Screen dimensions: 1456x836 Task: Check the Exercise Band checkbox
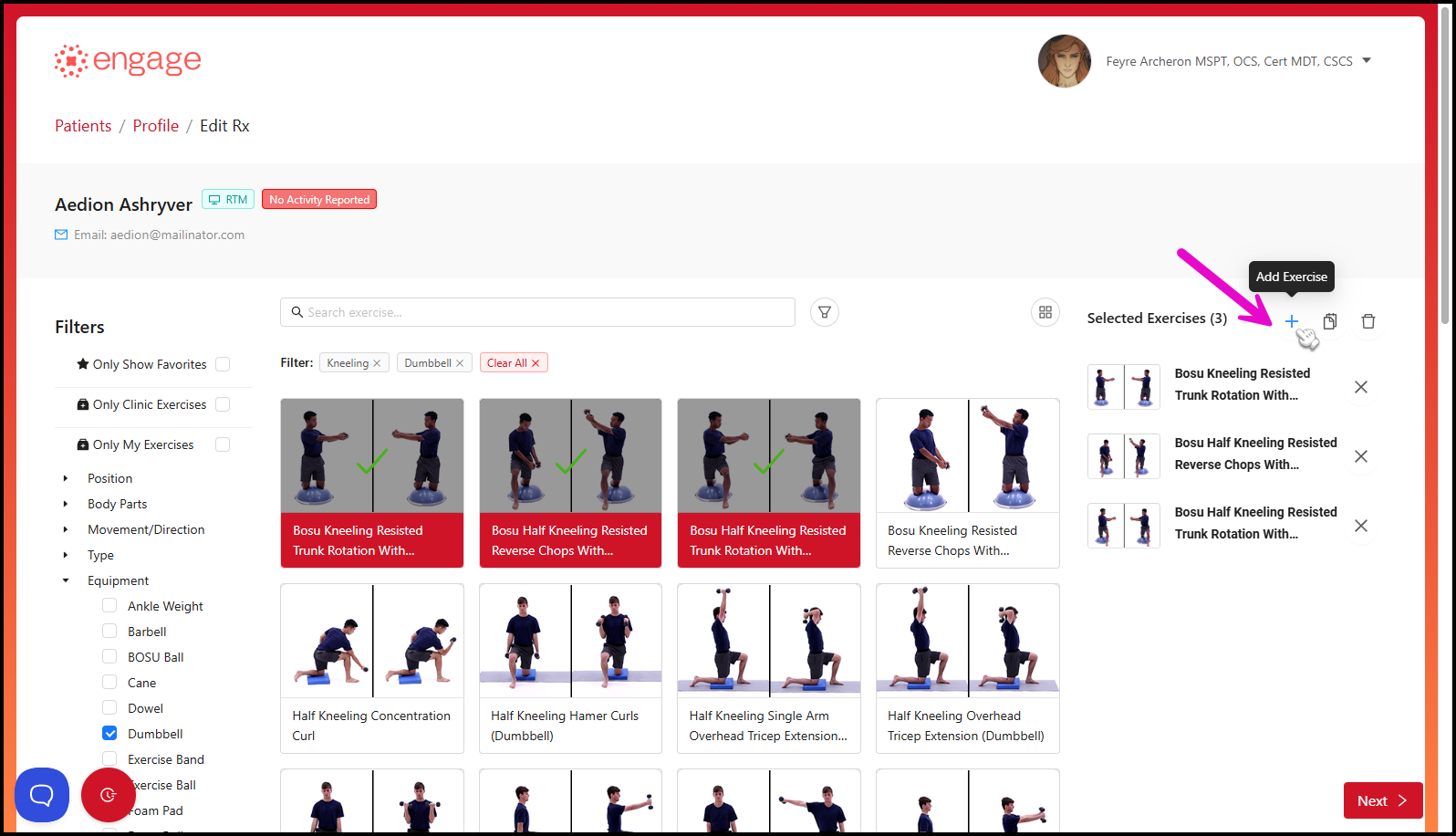click(109, 758)
